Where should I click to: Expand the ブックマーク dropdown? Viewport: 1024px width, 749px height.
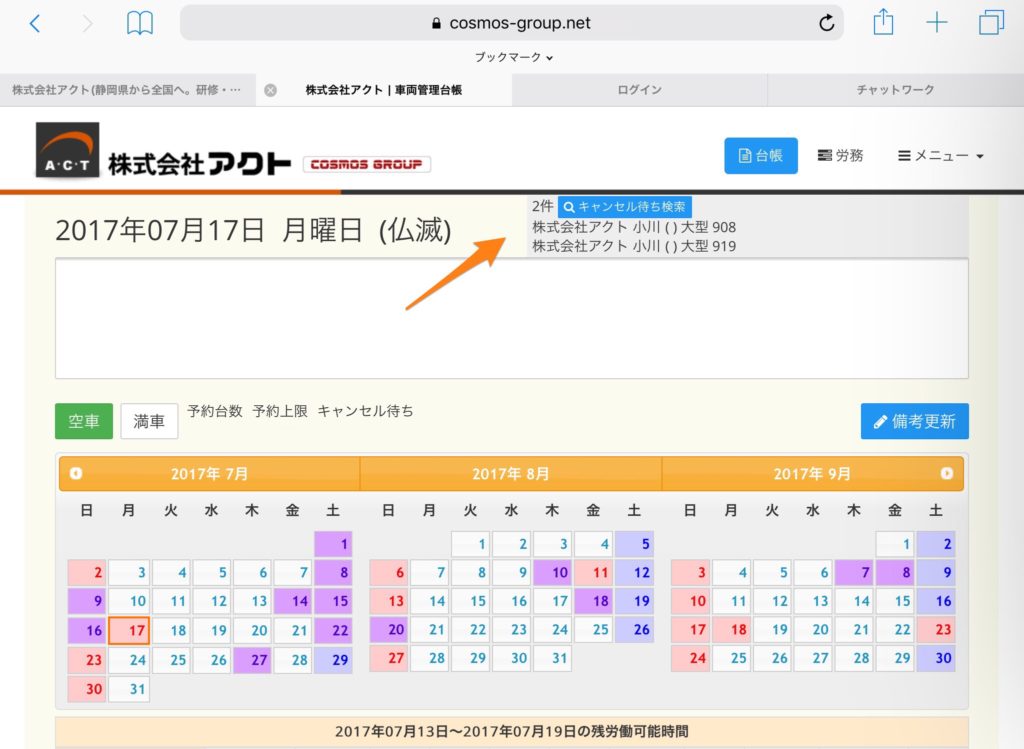tap(513, 57)
